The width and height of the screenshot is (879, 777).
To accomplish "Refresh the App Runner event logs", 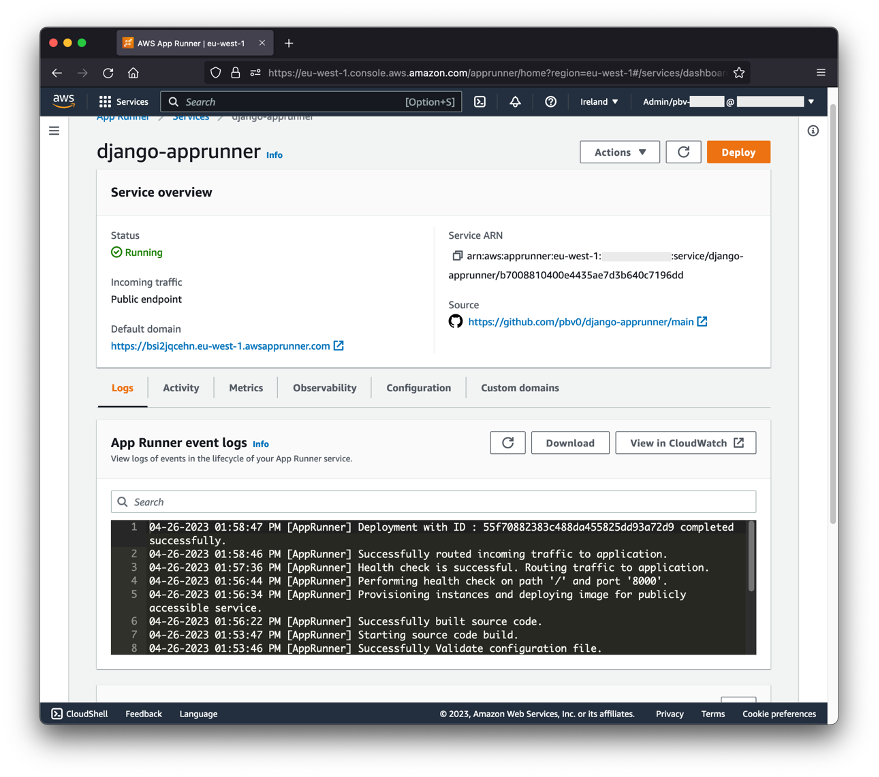I will pyautogui.click(x=508, y=442).
